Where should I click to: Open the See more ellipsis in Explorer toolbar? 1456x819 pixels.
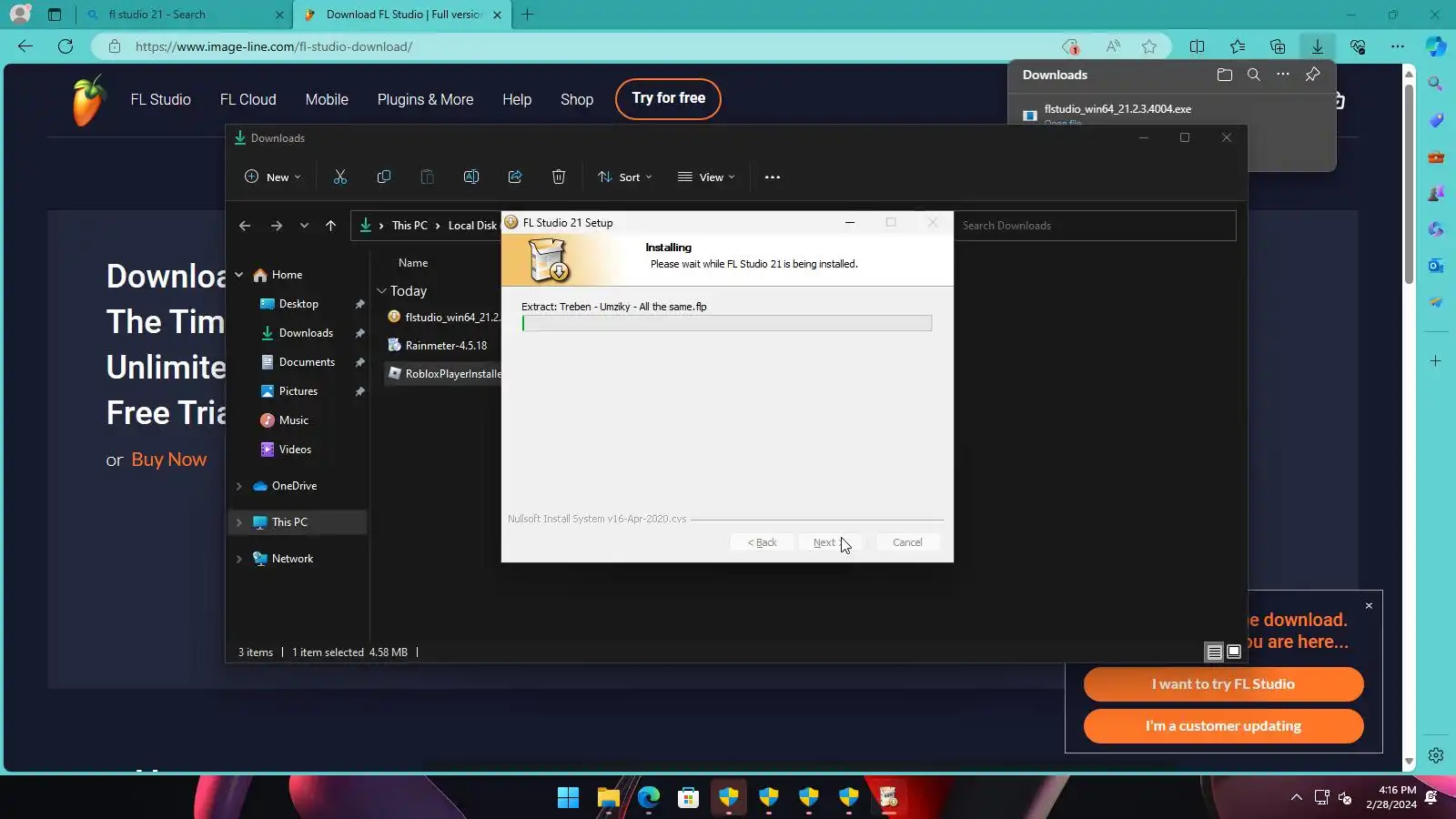click(x=773, y=177)
